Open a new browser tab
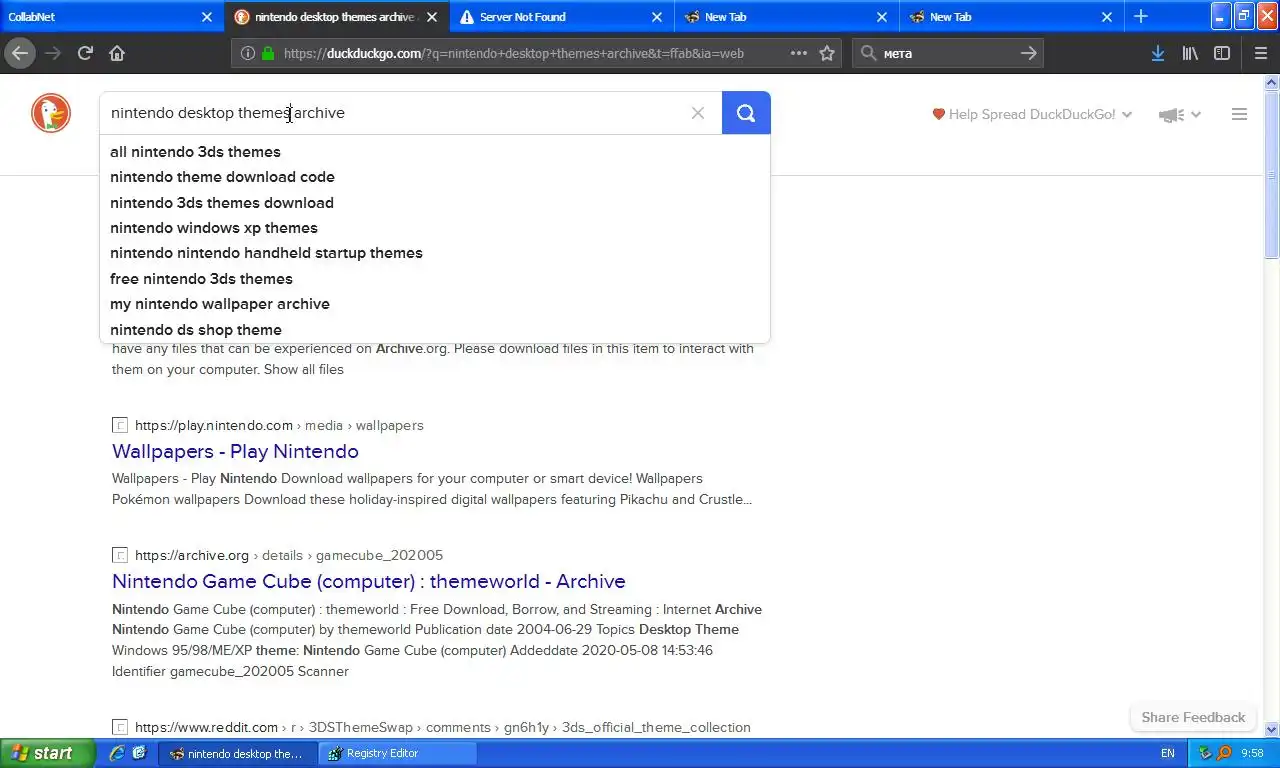The image size is (1280, 768). click(x=1141, y=16)
